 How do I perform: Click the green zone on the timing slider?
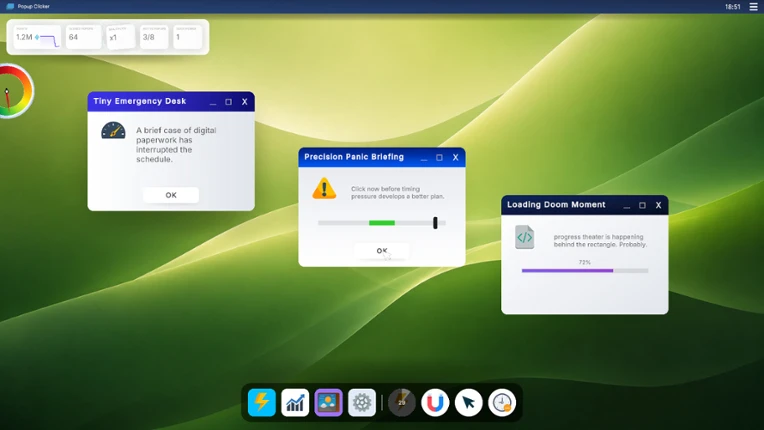click(382, 223)
